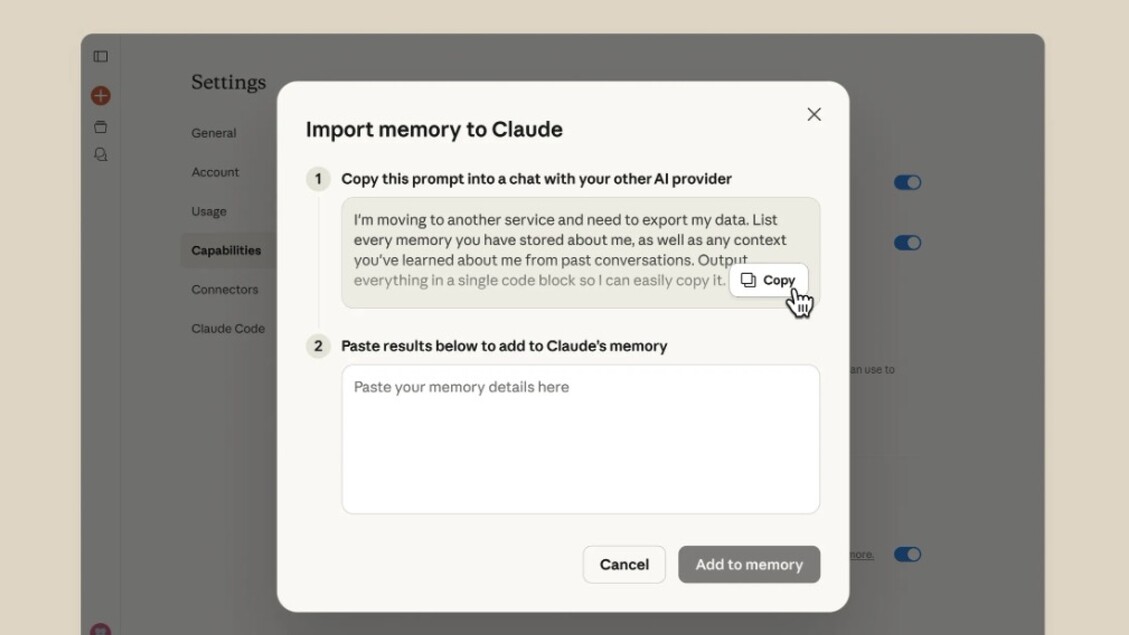Flip the bottom toggle near the 'more' link
The width and height of the screenshot is (1129, 635).
[907, 554]
